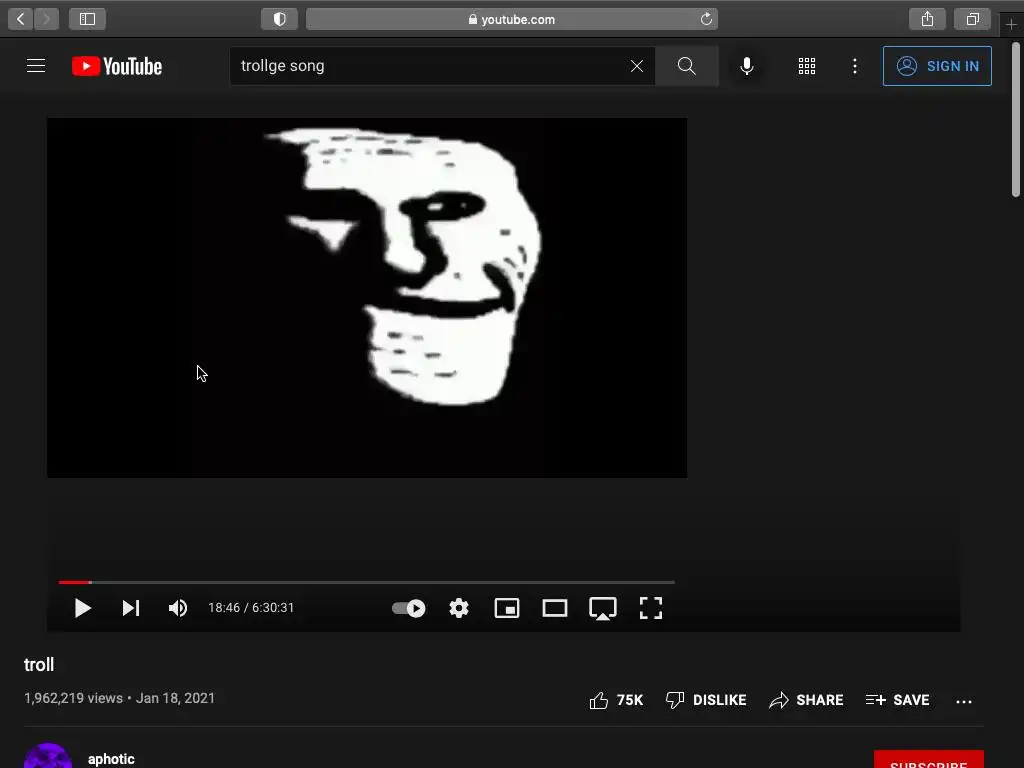Skip to the next video
Viewport: 1024px width, 768px height.
(131, 608)
